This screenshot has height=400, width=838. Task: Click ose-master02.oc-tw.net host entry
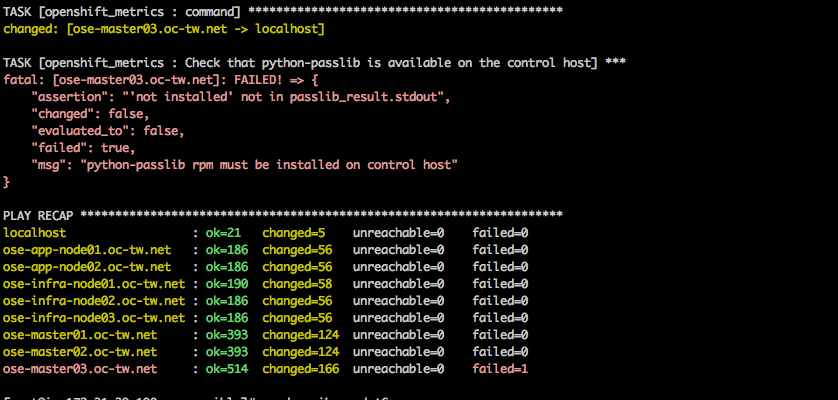click(x=80, y=352)
